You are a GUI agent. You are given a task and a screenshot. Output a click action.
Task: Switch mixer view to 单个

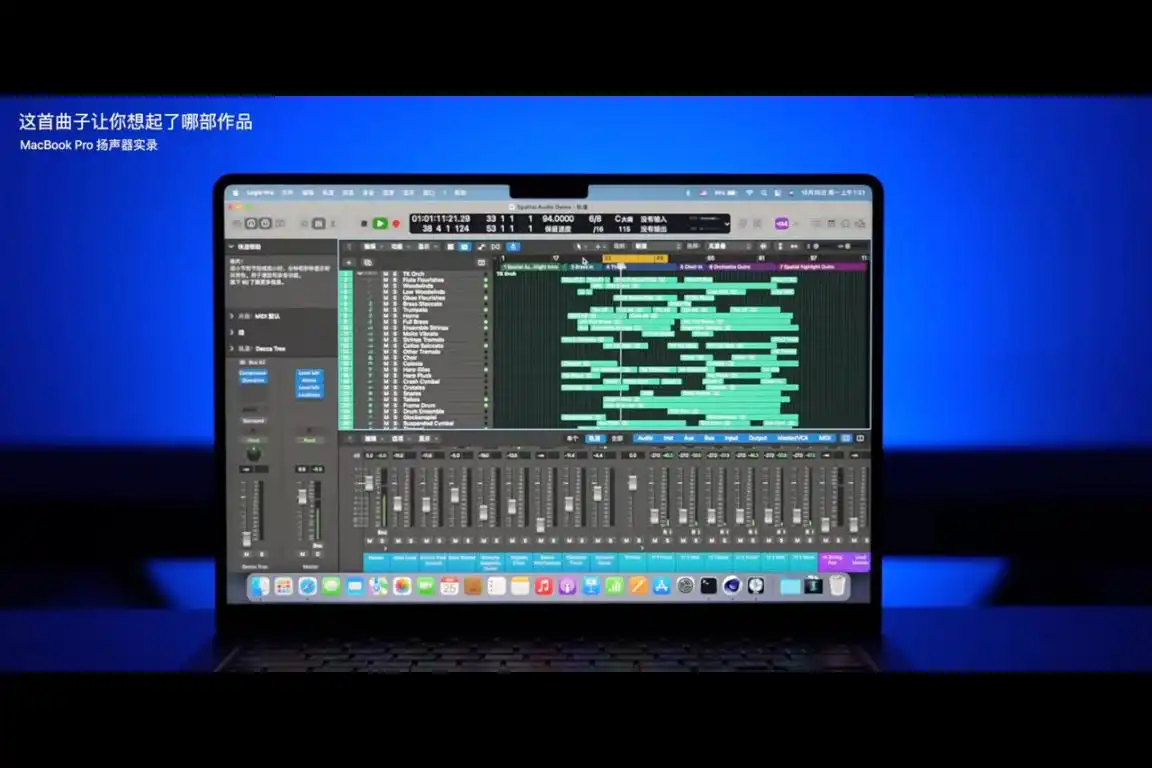click(572, 439)
